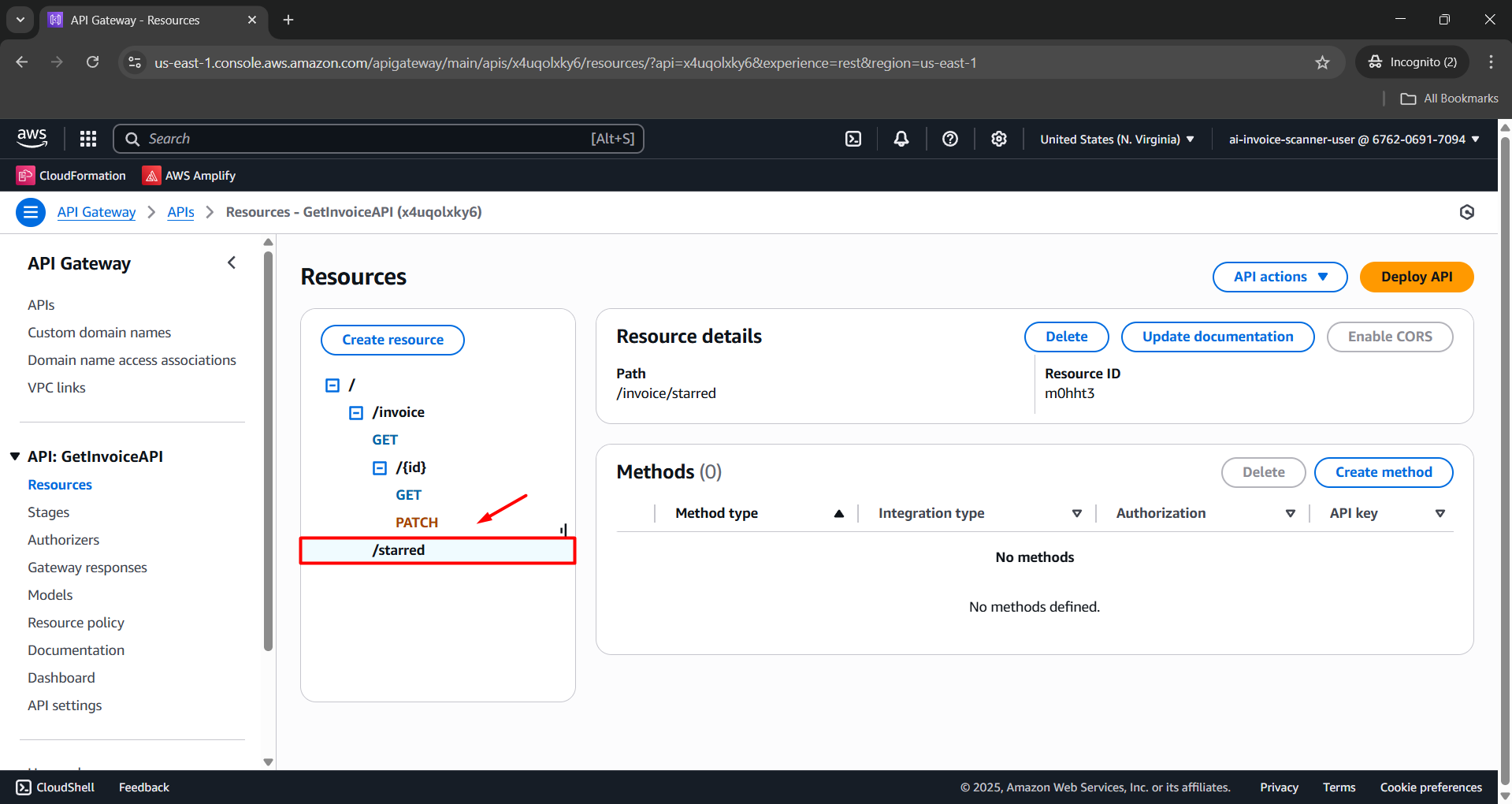Open the AWS Amplify favorites shortcut
The width and height of the screenshot is (1512, 804).
188,175
